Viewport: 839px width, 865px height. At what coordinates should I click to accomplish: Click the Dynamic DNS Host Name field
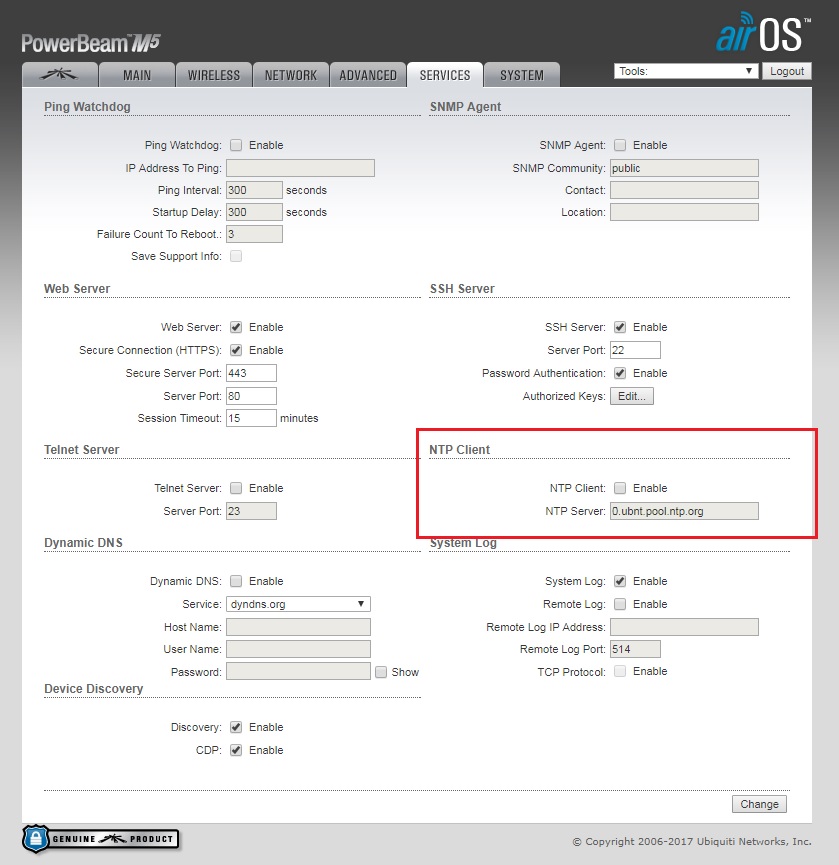tap(298, 627)
